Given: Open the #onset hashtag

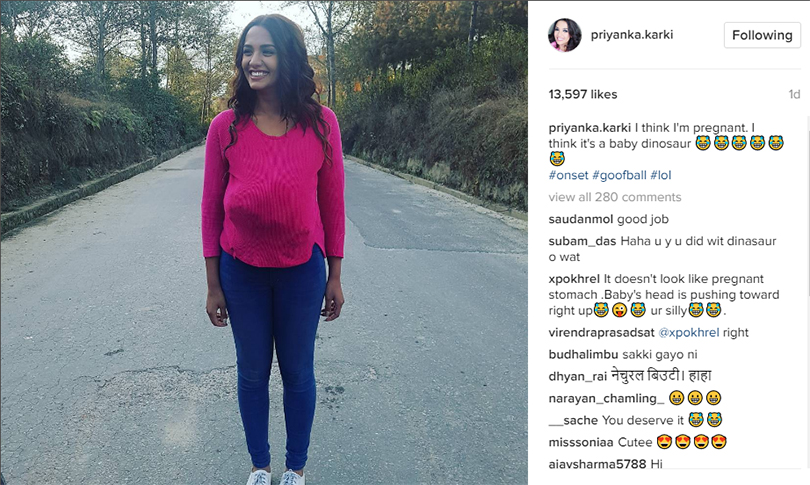Looking at the screenshot, I should point(568,175).
